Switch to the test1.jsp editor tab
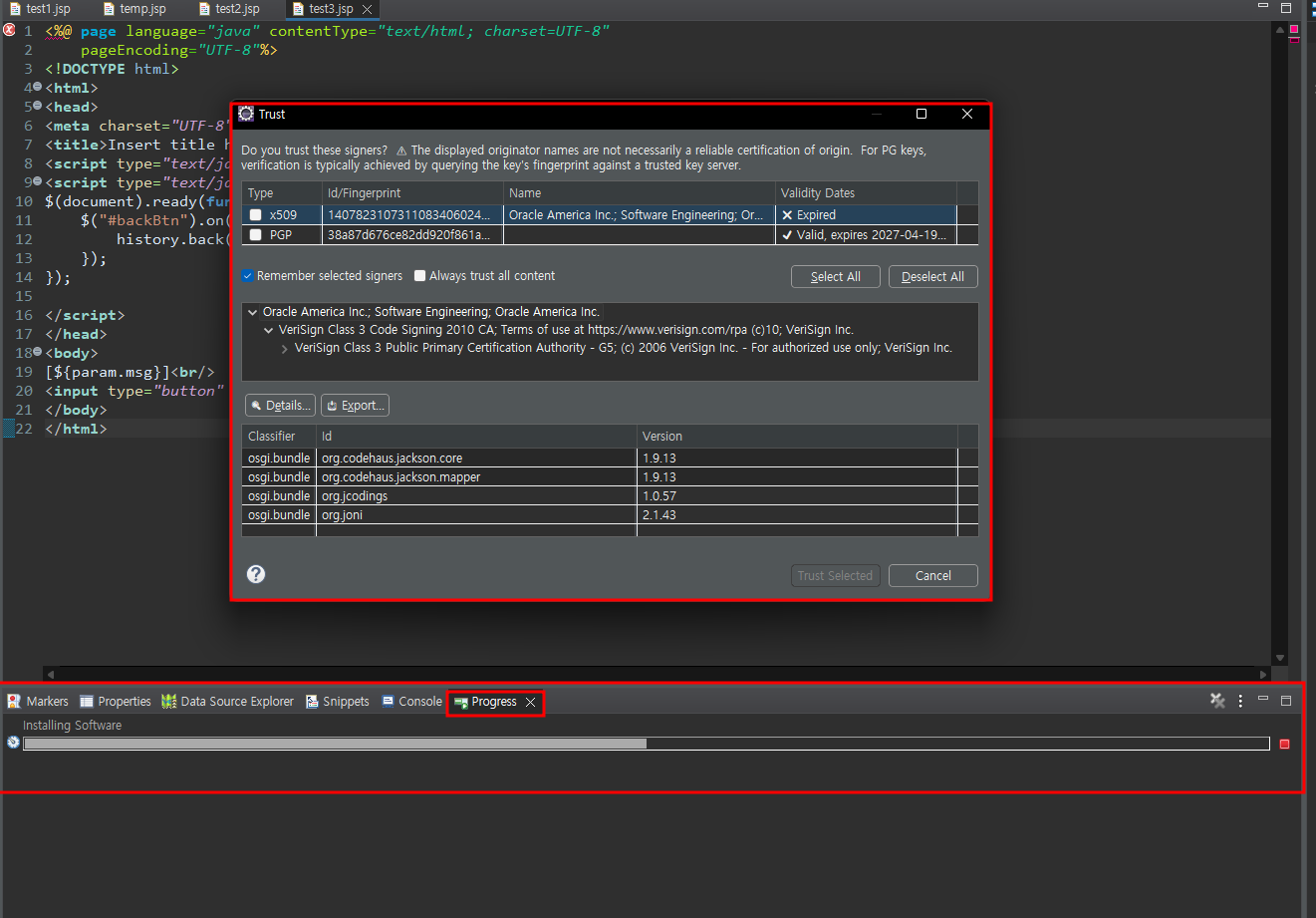The height and width of the screenshot is (918, 1316). coord(40,9)
